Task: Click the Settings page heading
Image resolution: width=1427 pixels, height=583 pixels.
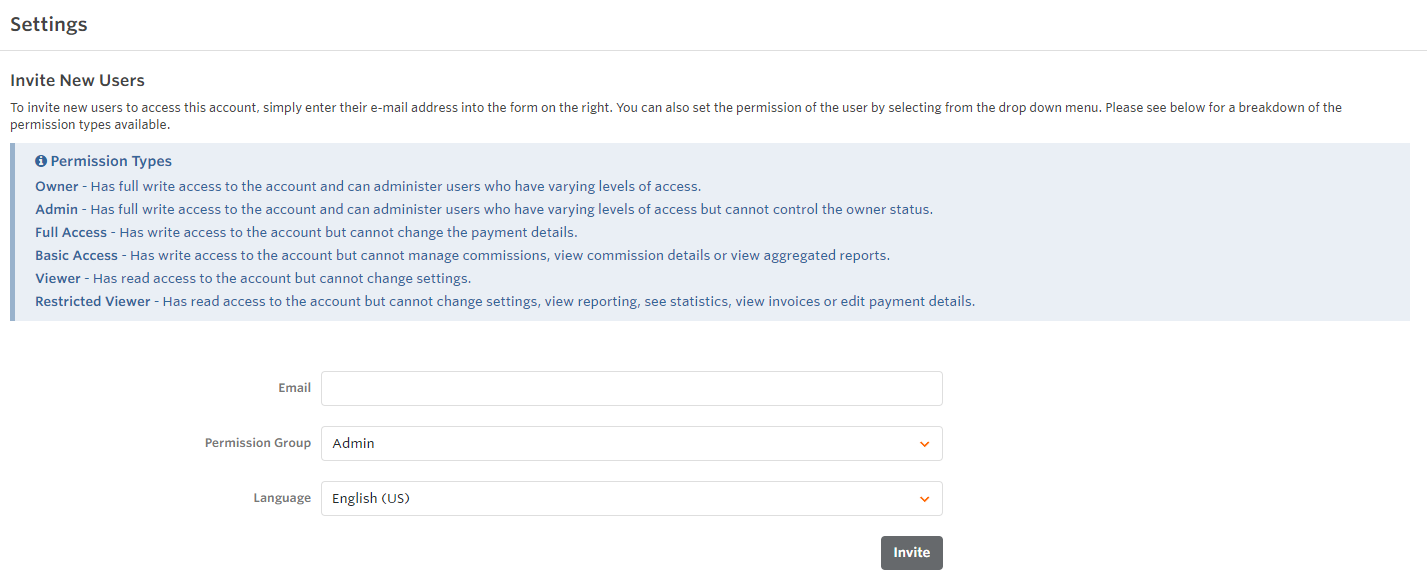Action: pos(49,25)
